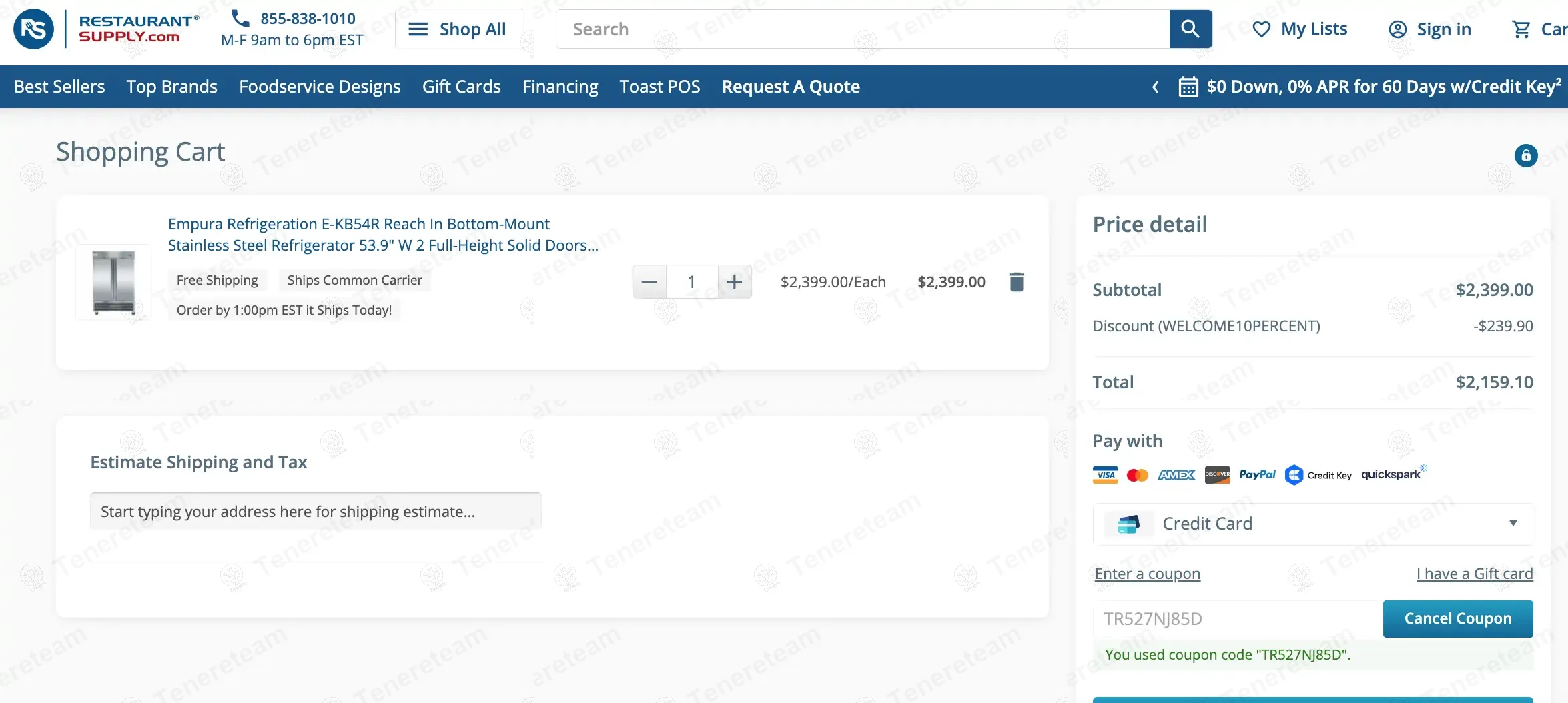1568x703 pixels.
Task: Click the search magnifier button
Action: click(x=1190, y=29)
